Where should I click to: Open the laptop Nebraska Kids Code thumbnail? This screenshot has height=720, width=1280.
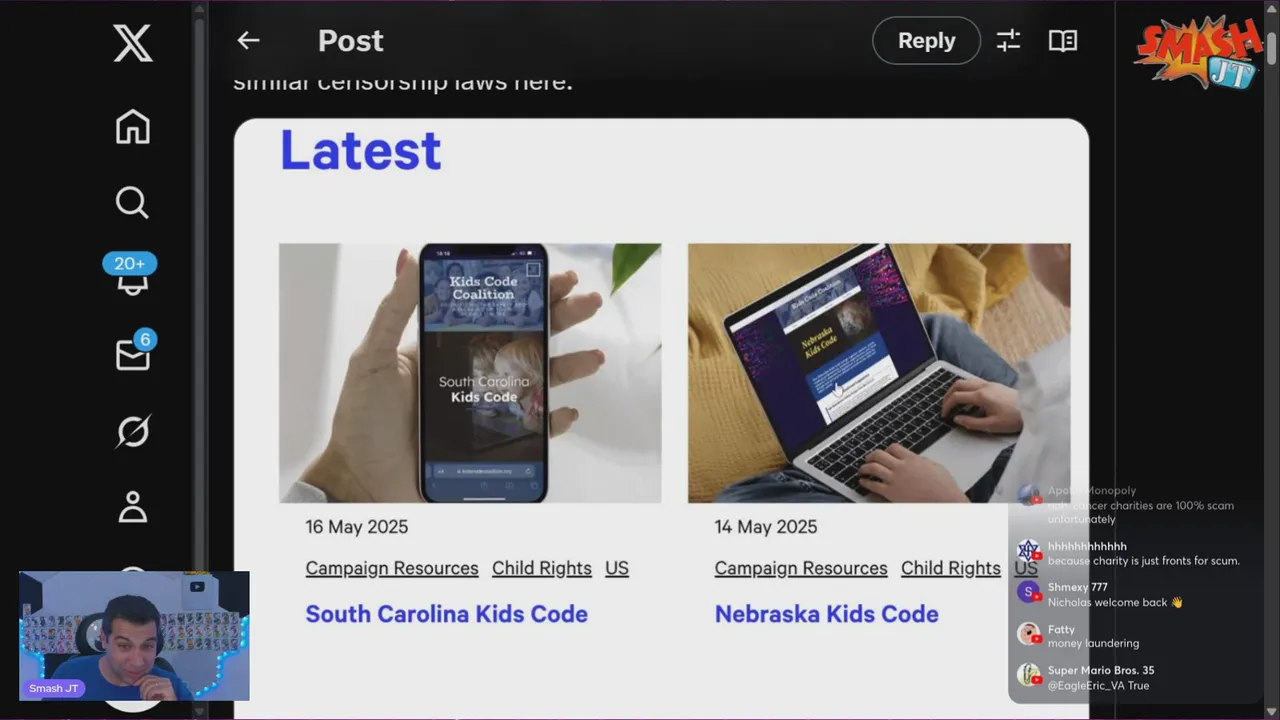[879, 373]
